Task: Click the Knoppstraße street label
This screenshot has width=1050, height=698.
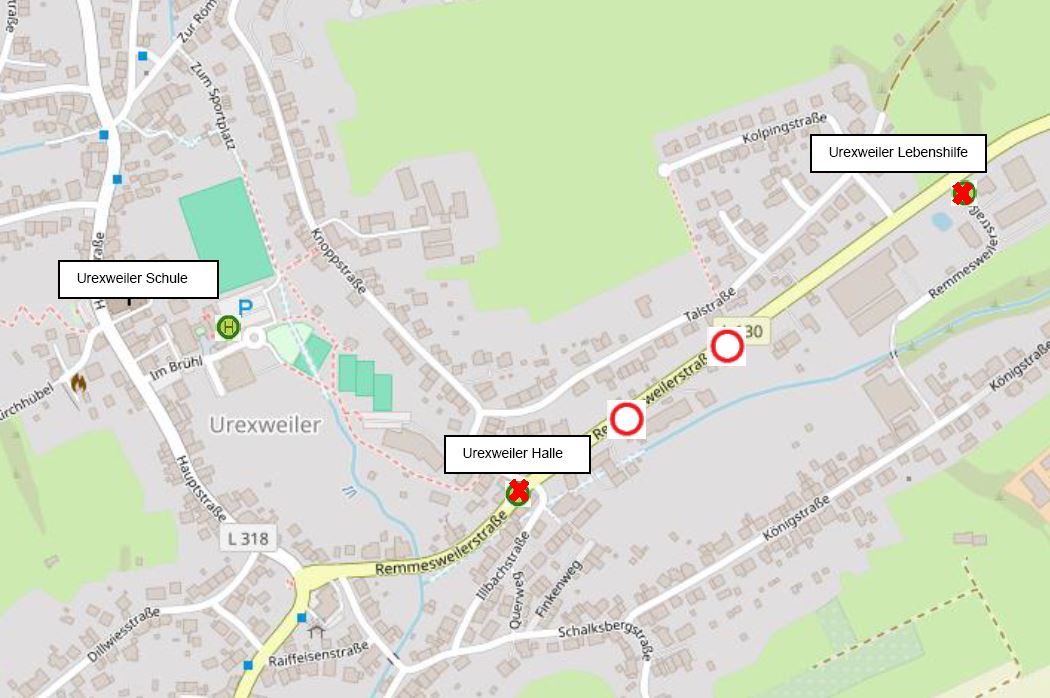Action: pos(338,261)
